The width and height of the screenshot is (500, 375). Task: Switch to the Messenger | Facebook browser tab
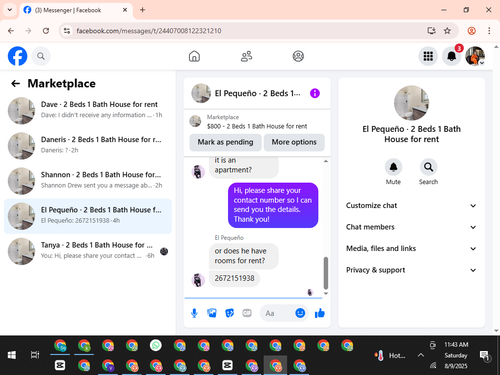[x=76, y=10]
